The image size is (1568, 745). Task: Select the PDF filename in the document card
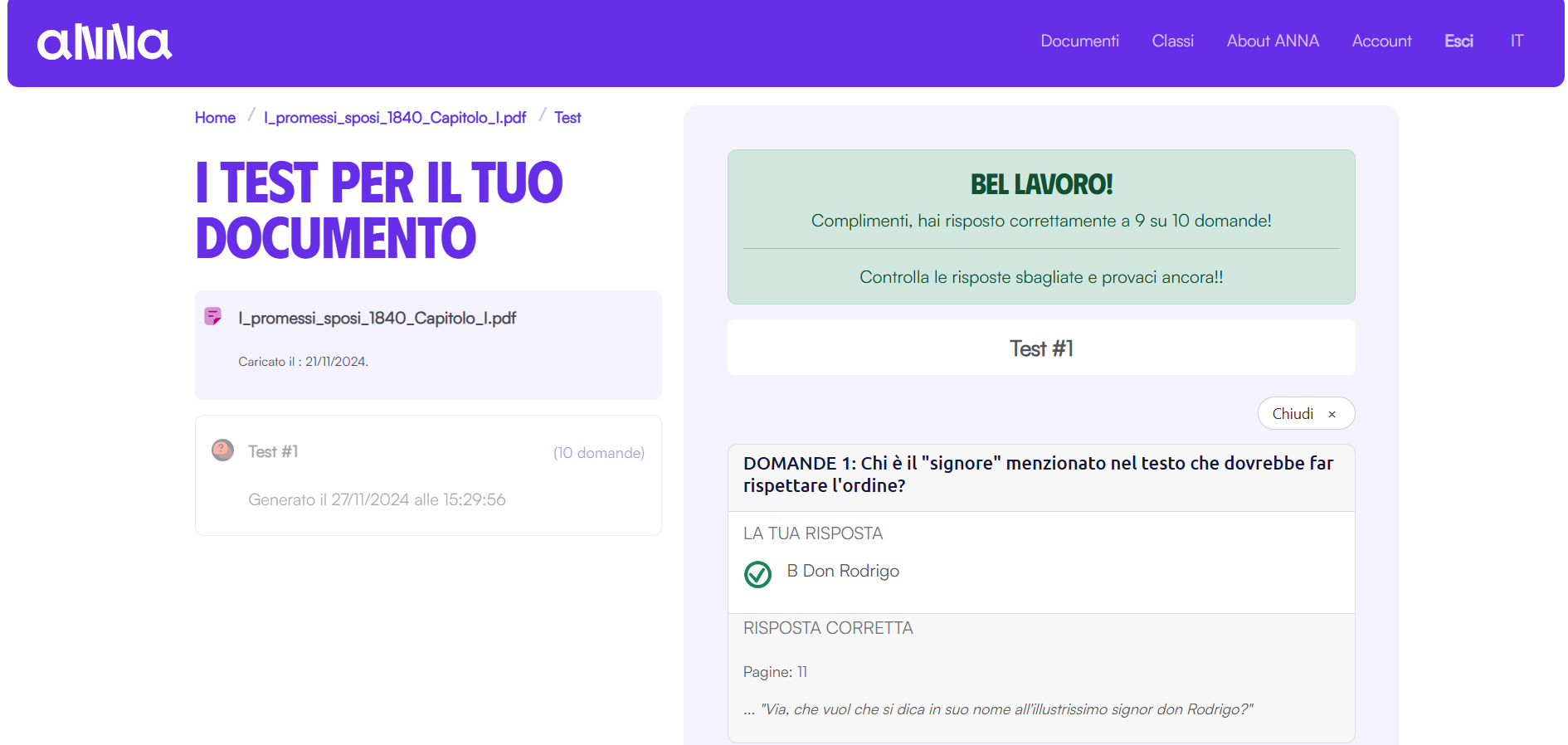tap(377, 318)
